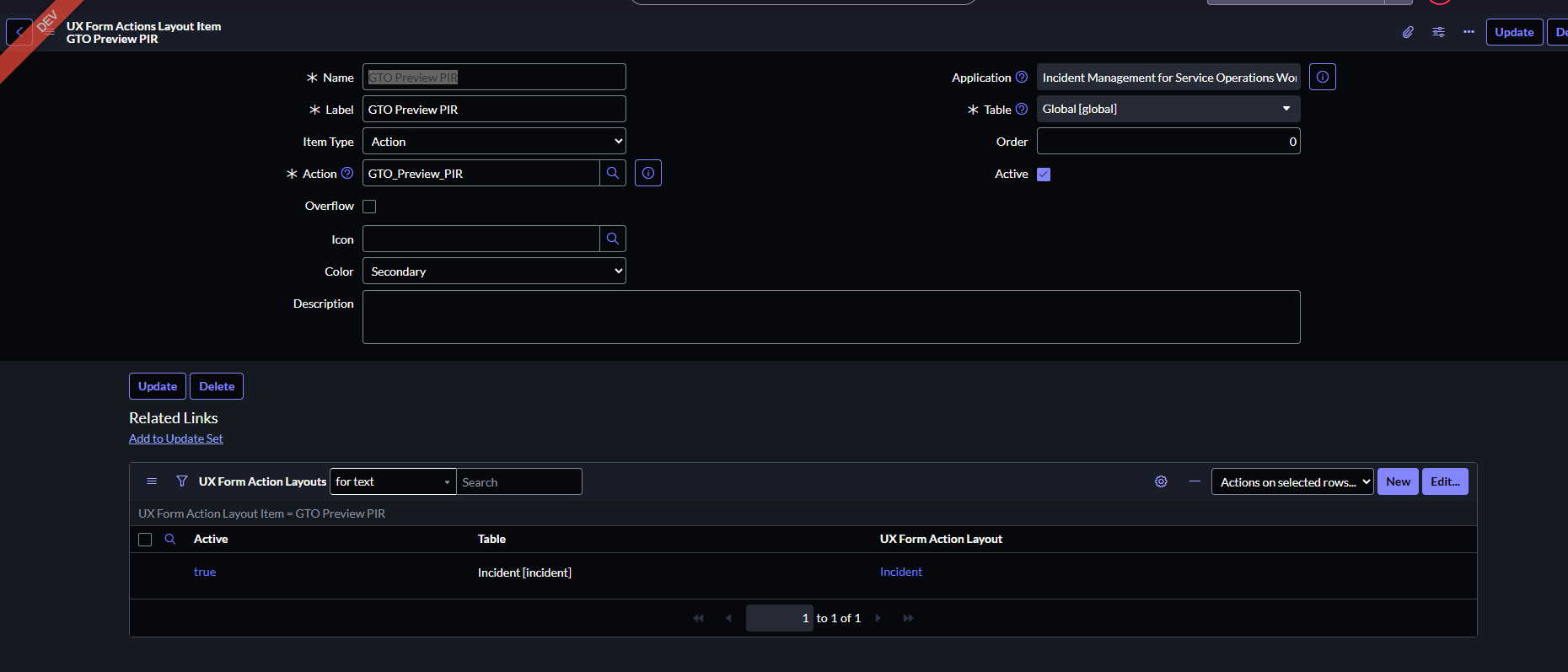The width and height of the screenshot is (1568, 672).
Task: Click the Order input field
Action: coord(1168,141)
